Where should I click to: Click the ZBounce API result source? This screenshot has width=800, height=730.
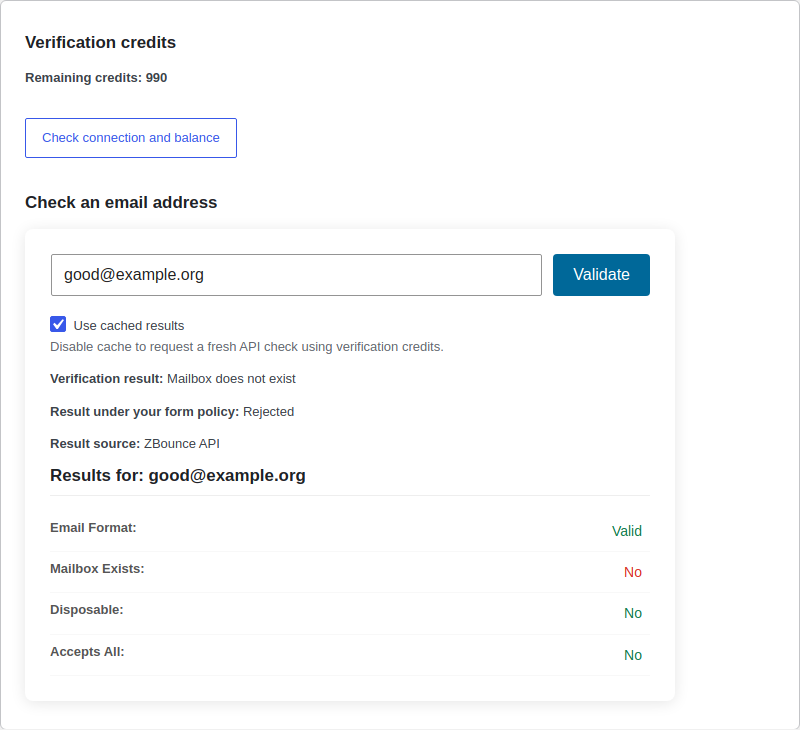click(x=182, y=444)
